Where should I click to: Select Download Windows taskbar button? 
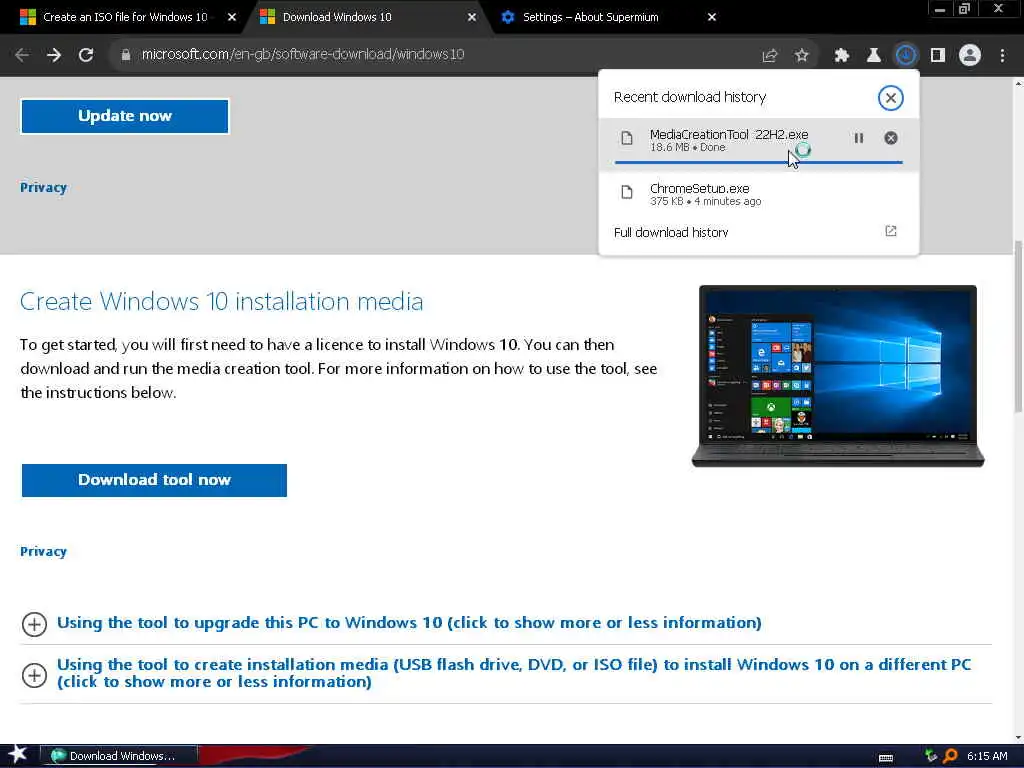tap(119, 756)
